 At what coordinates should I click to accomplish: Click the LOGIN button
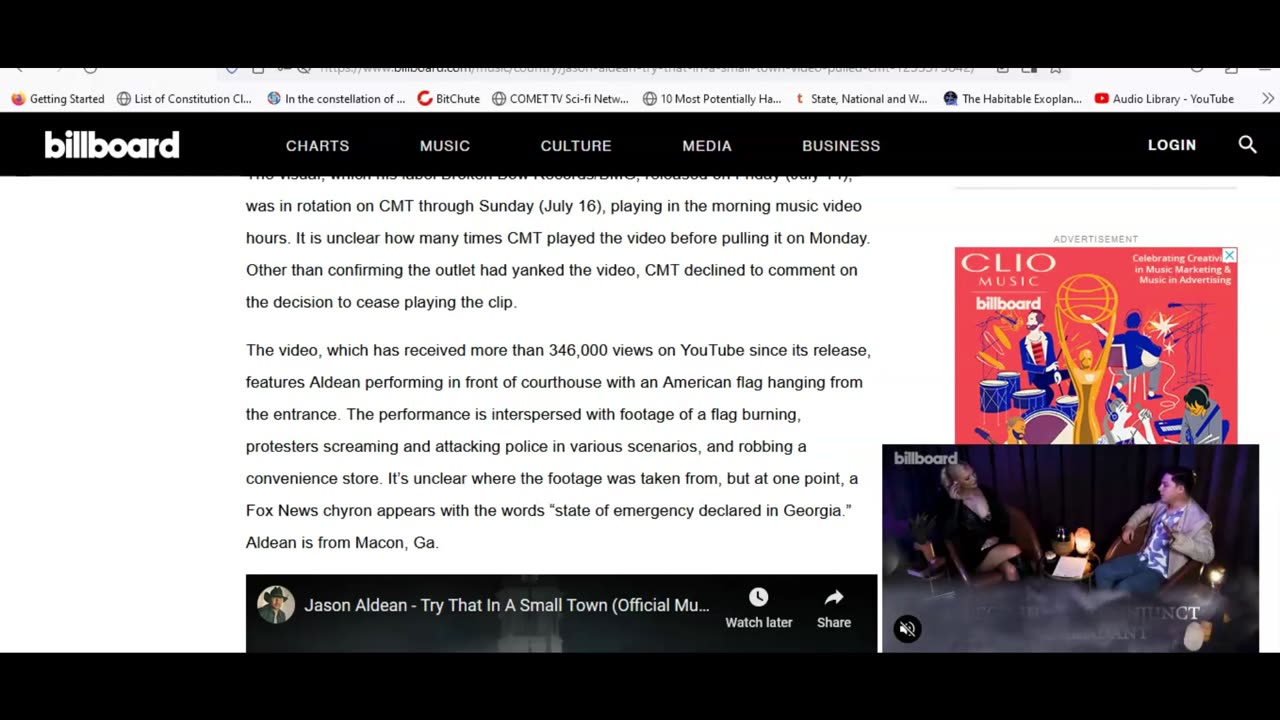[x=1172, y=145]
